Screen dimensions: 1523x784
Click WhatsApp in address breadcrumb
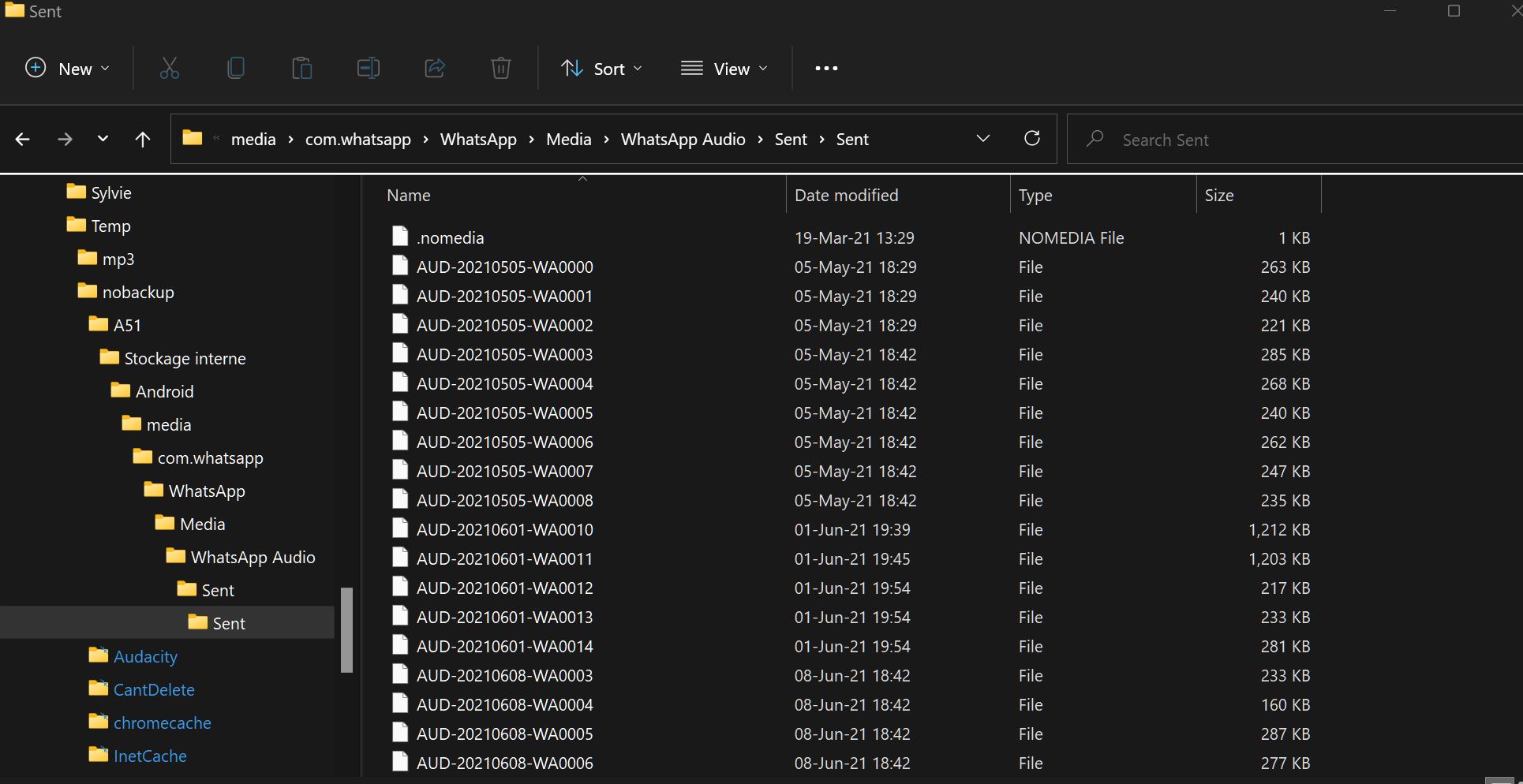click(478, 140)
